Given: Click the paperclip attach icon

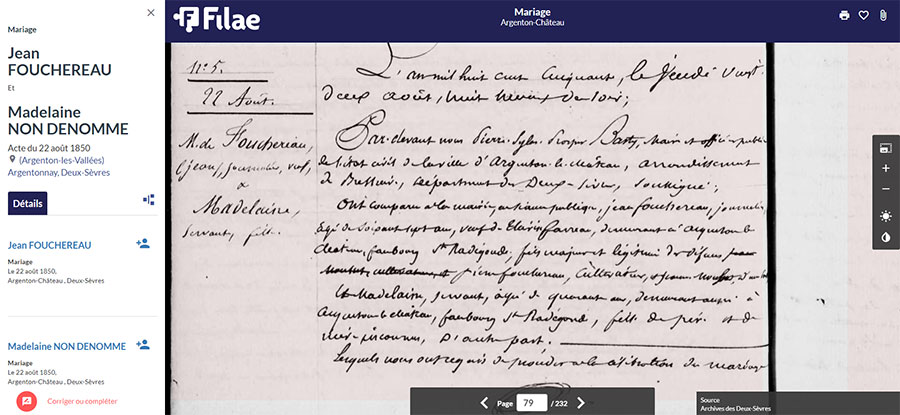Looking at the screenshot, I should [x=883, y=16].
